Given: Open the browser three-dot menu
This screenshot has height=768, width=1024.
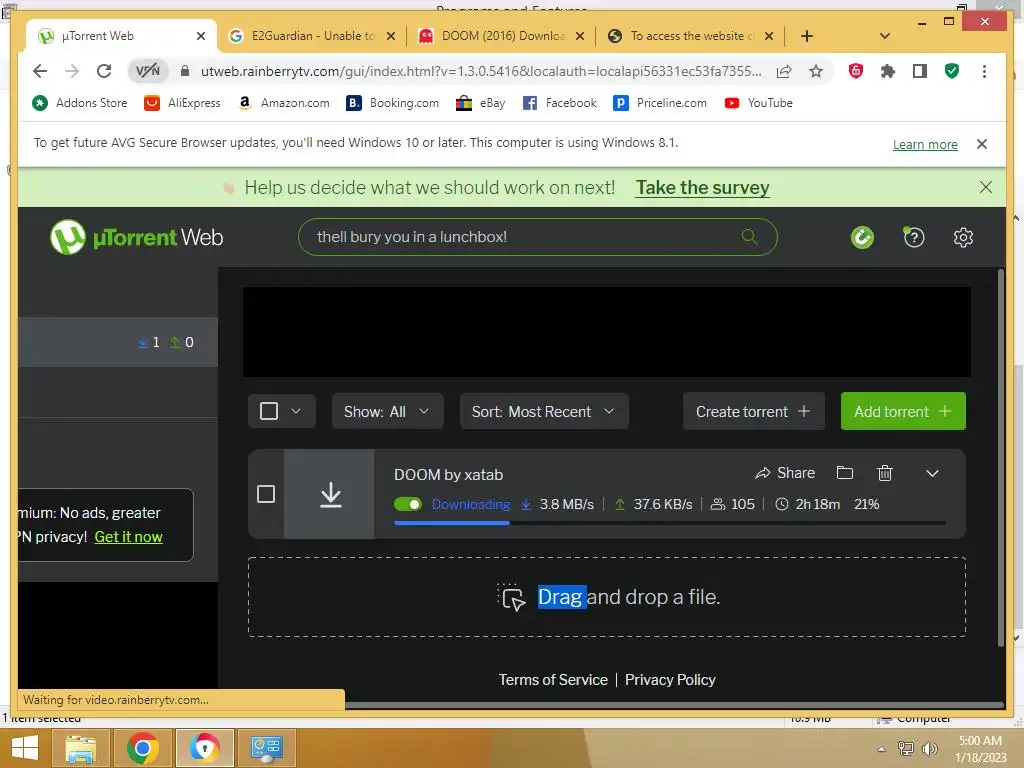Looking at the screenshot, I should [x=984, y=71].
